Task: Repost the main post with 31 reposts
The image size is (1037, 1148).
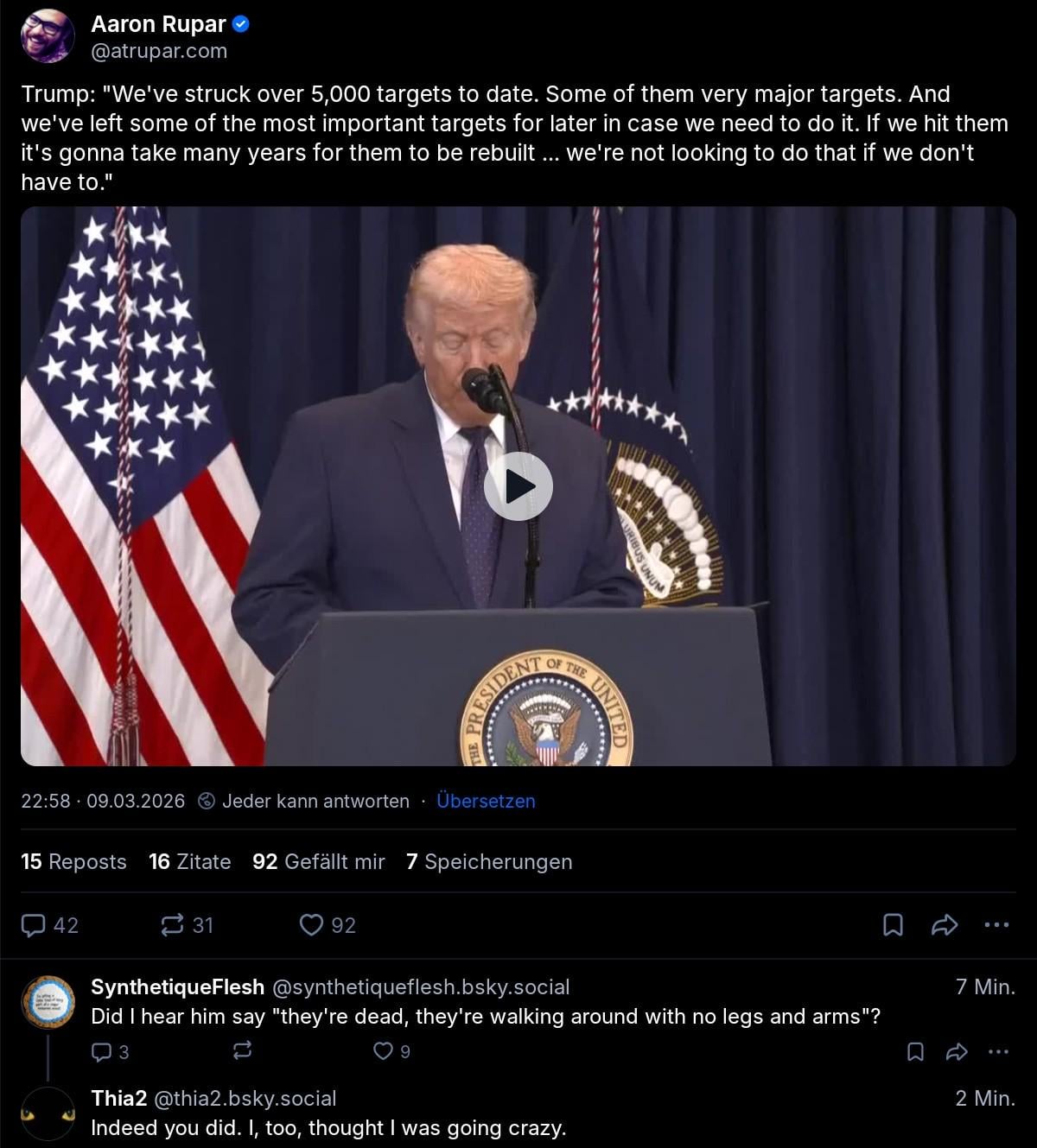Action: click(187, 925)
